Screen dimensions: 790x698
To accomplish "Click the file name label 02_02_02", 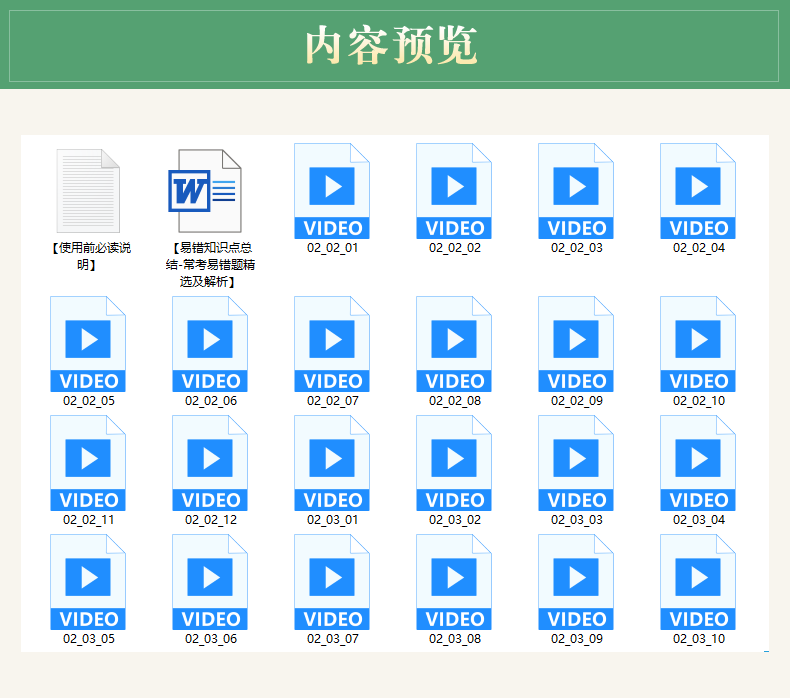I will point(454,248).
